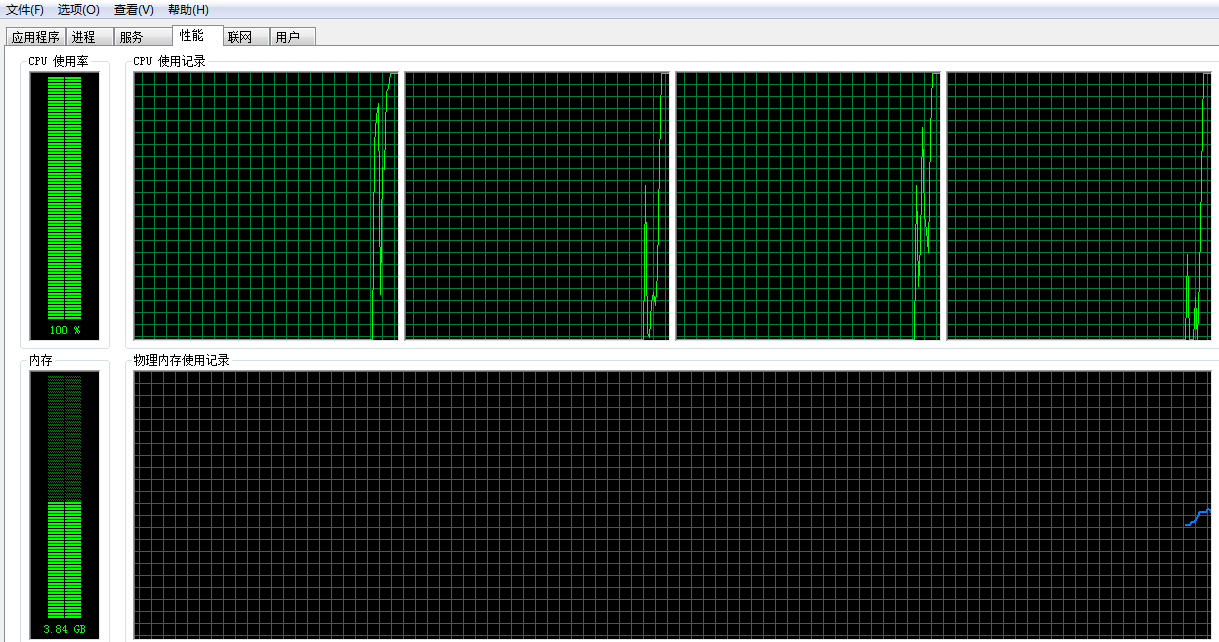Image resolution: width=1219 pixels, height=642 pixels.
Task: Click the fourth CPU core history graph
Action: tap(1078, 206)
